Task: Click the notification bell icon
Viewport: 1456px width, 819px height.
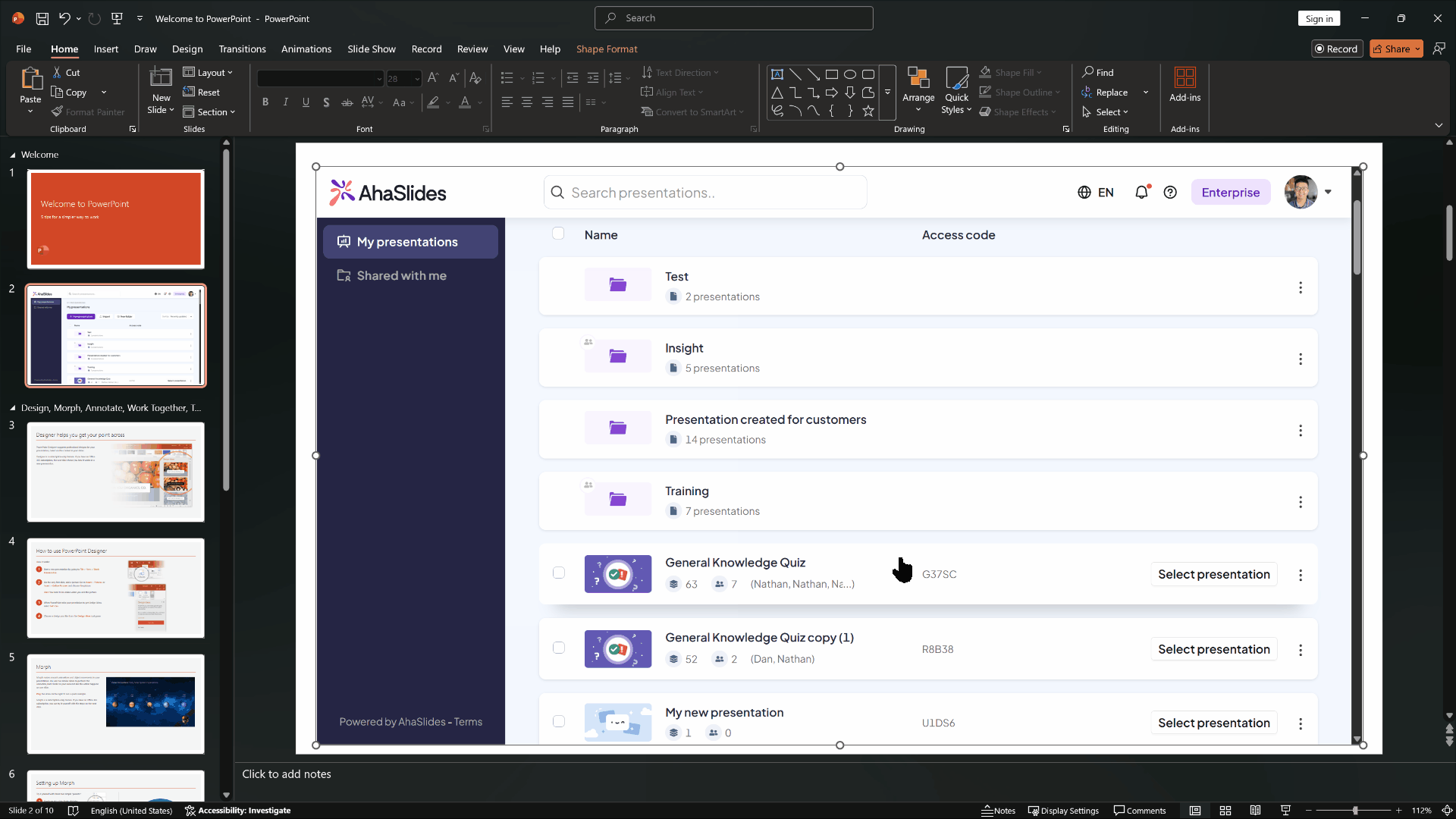Action: click(x=1141, y=193)
